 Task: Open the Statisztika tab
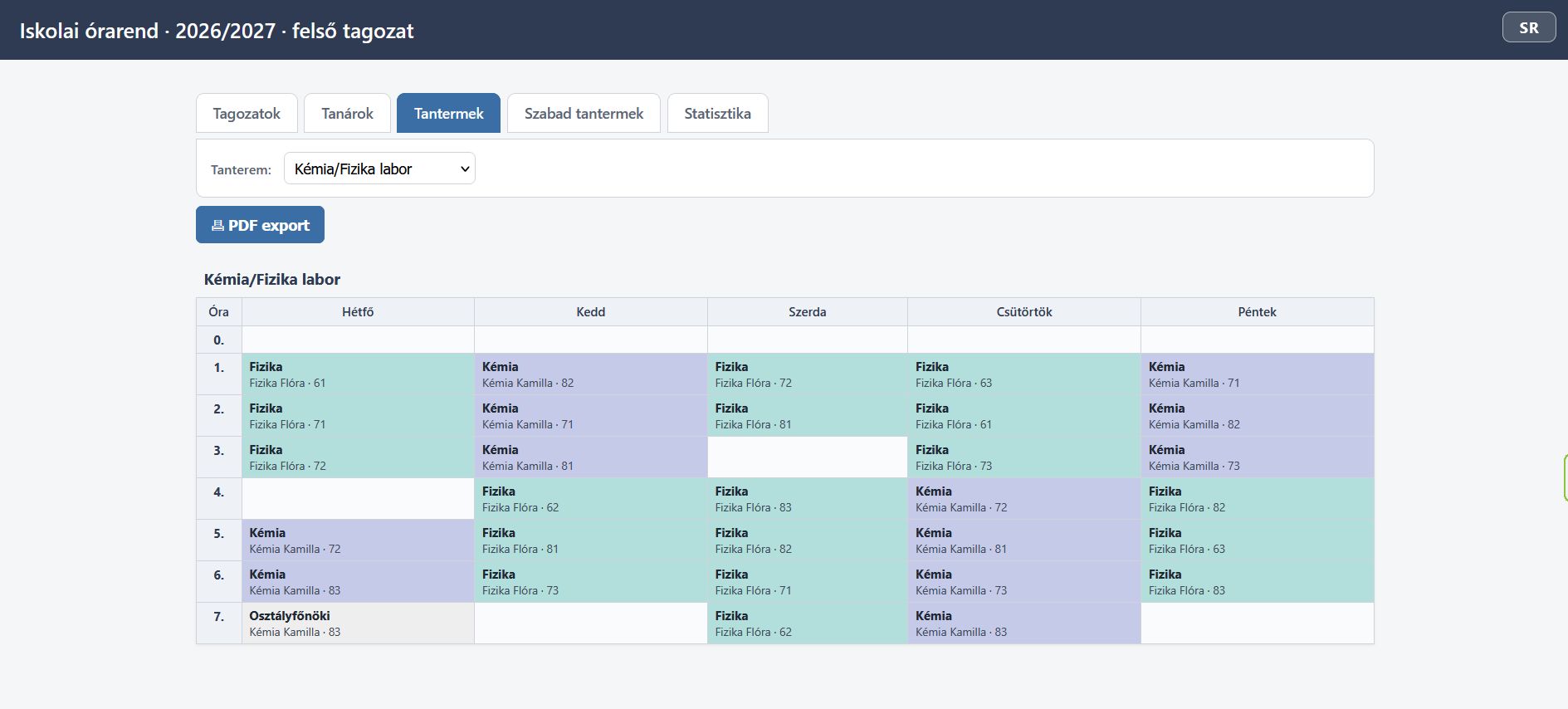pyautogui.click(x=717, y=113)
